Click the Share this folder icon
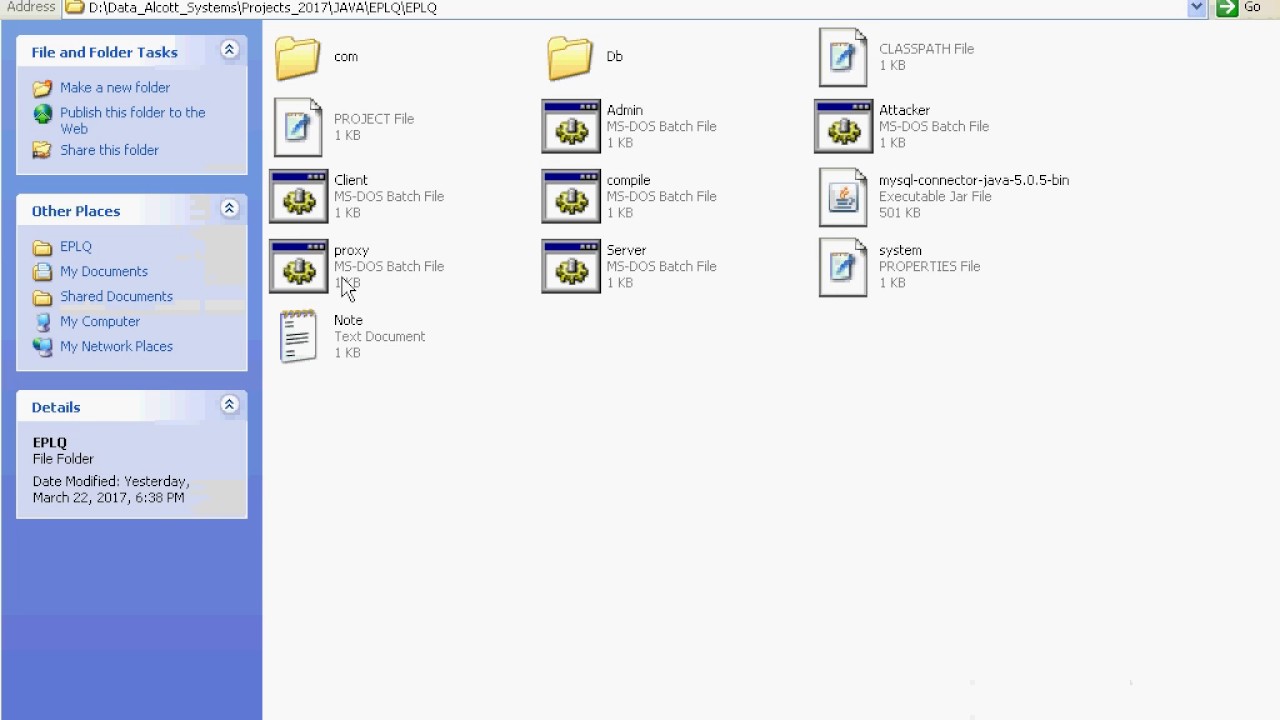 click(42, 150)
